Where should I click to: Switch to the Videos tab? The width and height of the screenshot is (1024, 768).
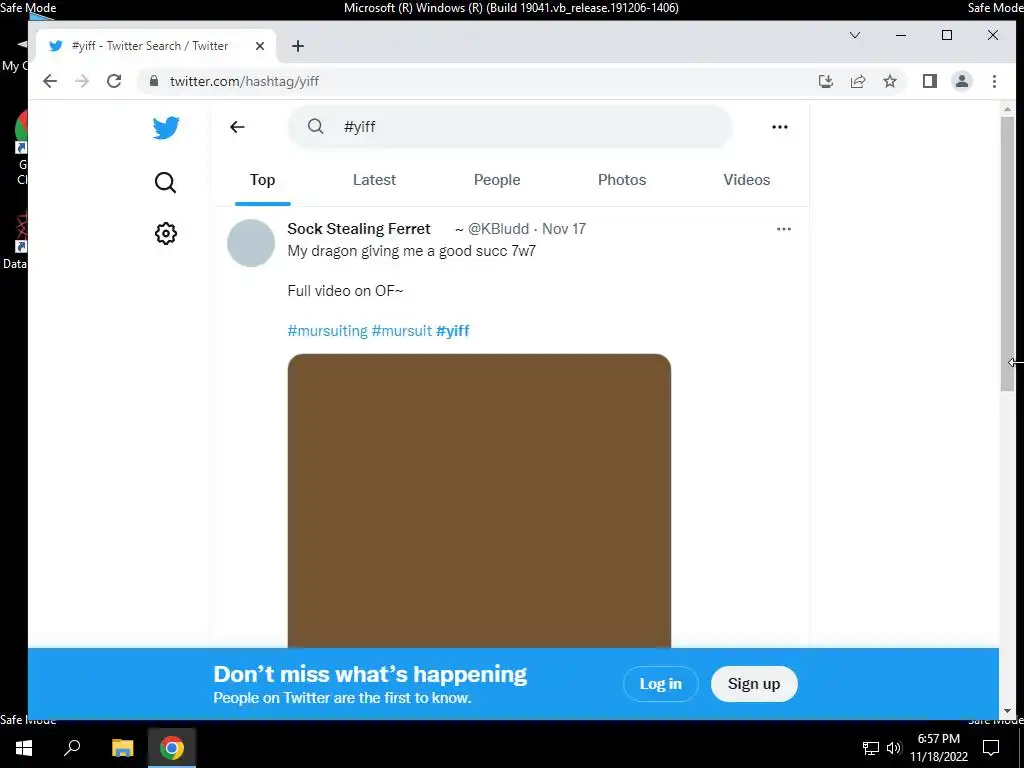pyautogui.click(x=746, y=180)
